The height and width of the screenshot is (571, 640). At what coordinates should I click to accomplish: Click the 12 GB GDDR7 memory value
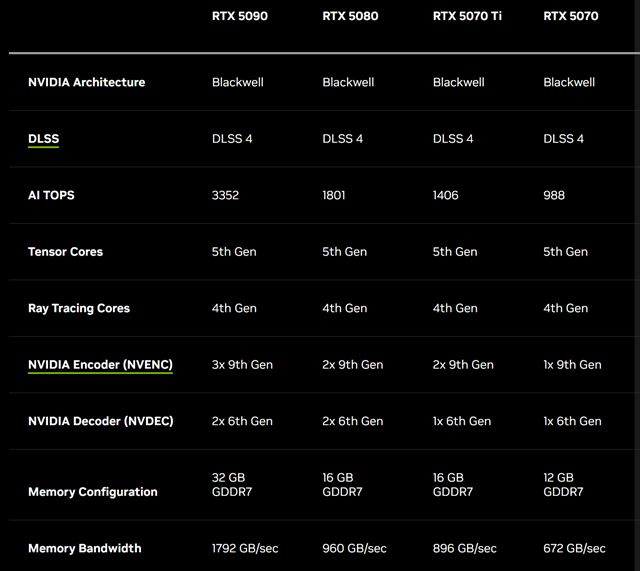[x=563, y=484]
